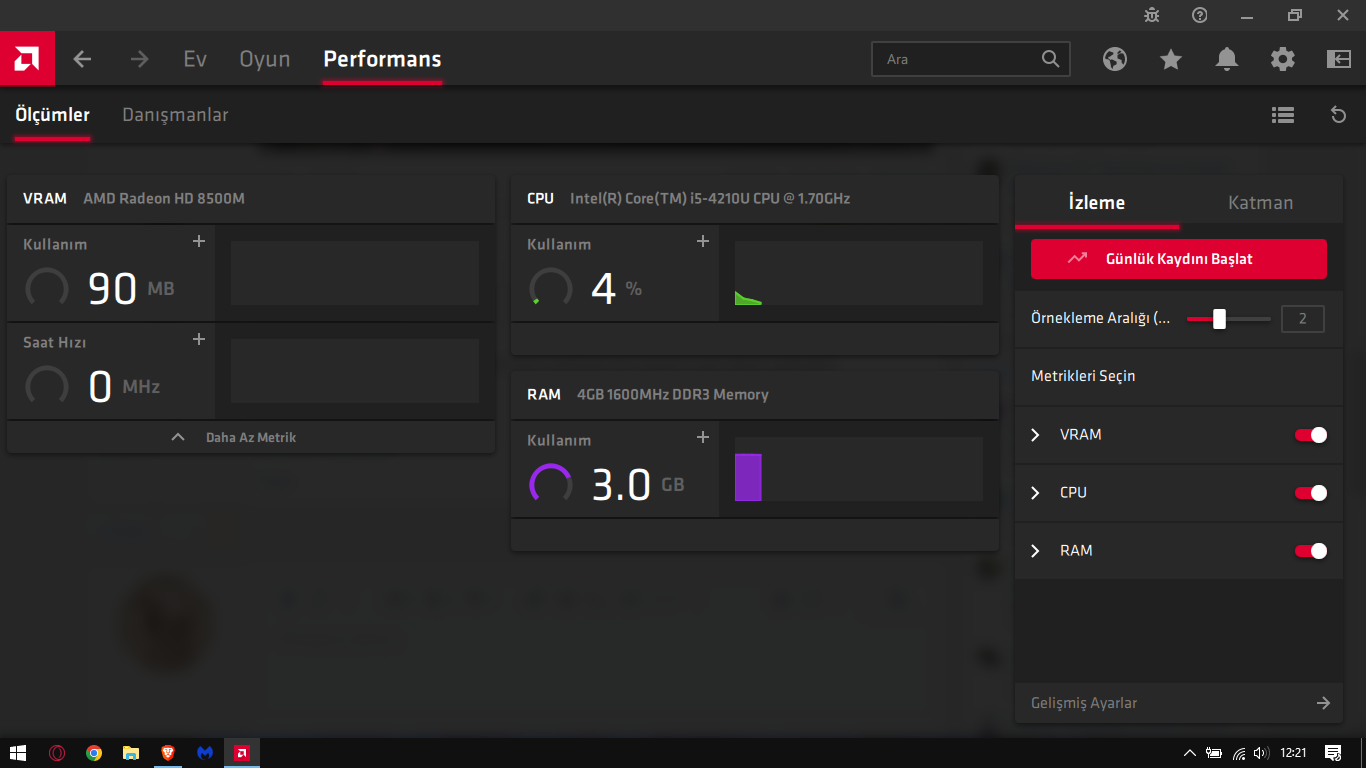Viewport: 1366px width, 768px height.
Task: Click the AMD logo icon
Action: (x=27, y=59)
